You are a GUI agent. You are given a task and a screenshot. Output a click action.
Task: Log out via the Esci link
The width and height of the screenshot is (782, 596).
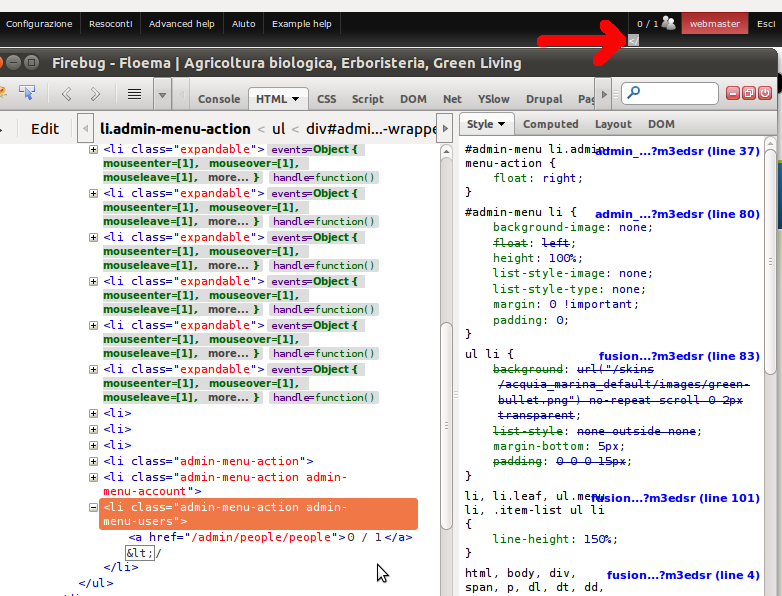click(x=766, y=24)
